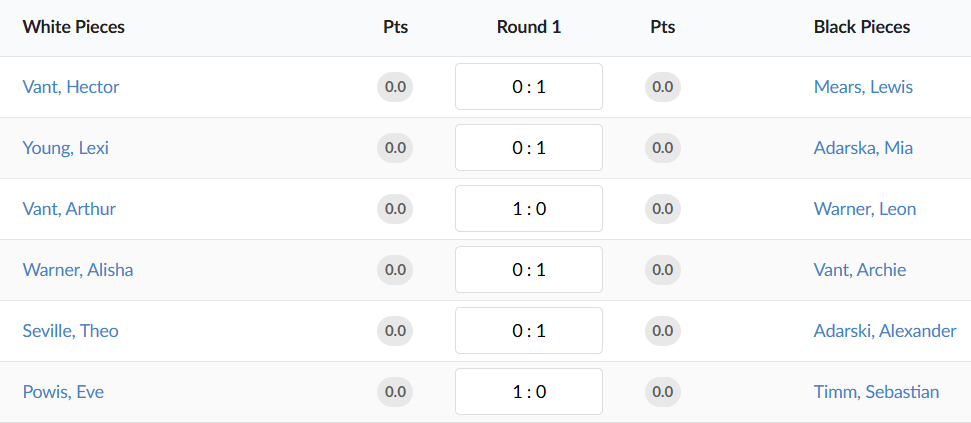This screenshot has width=971, height=423.
Task: Open Adarski, Alexander profile link
Action: pyautogui.click(x=885, y=331)
